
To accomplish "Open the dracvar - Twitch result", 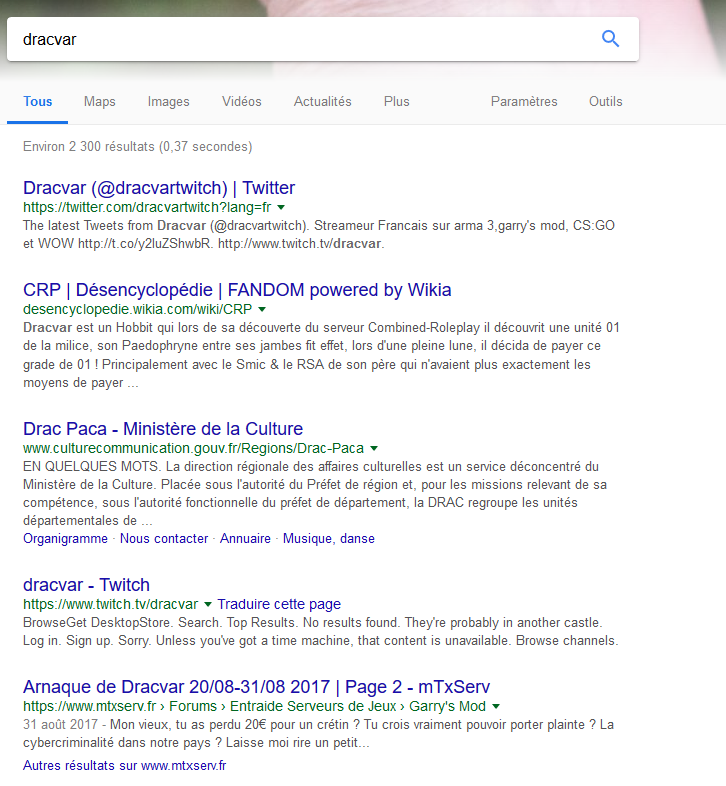I will point(86,585).
